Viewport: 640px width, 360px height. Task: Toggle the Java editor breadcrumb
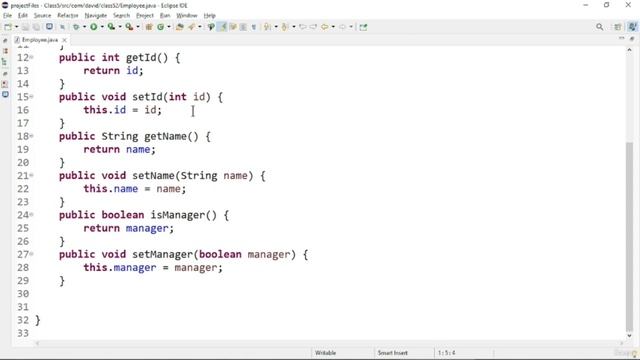211,27
